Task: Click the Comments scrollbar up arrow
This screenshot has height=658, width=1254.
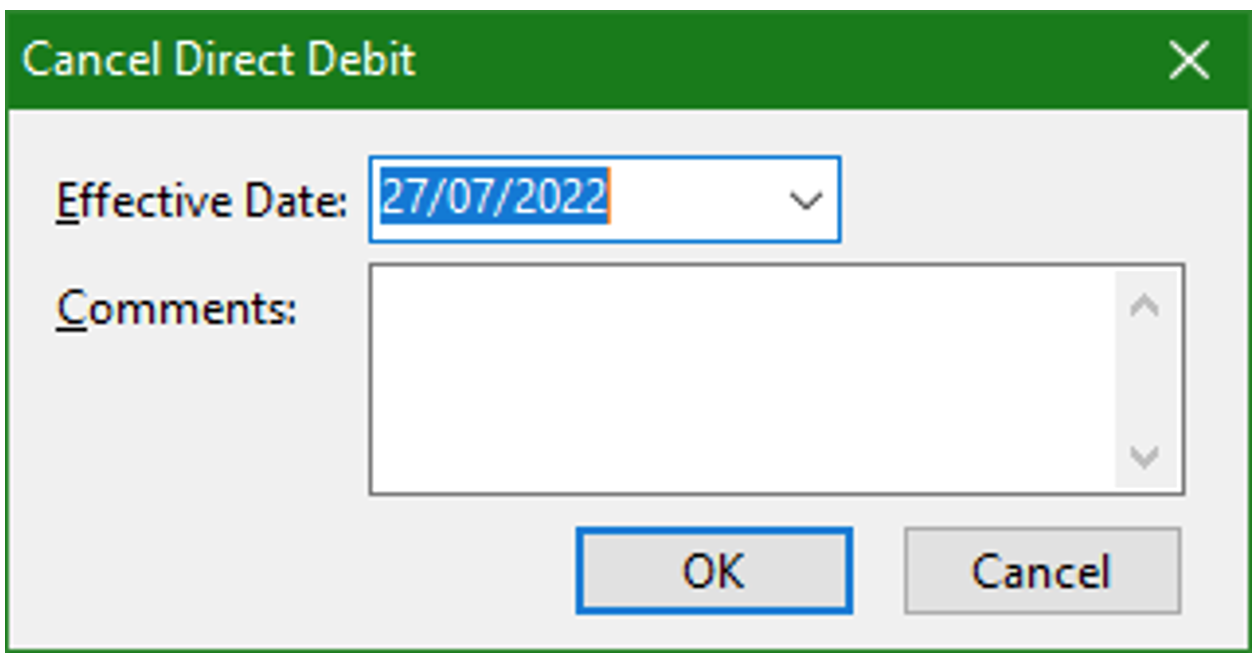Action: click(x=1144, y=305)
